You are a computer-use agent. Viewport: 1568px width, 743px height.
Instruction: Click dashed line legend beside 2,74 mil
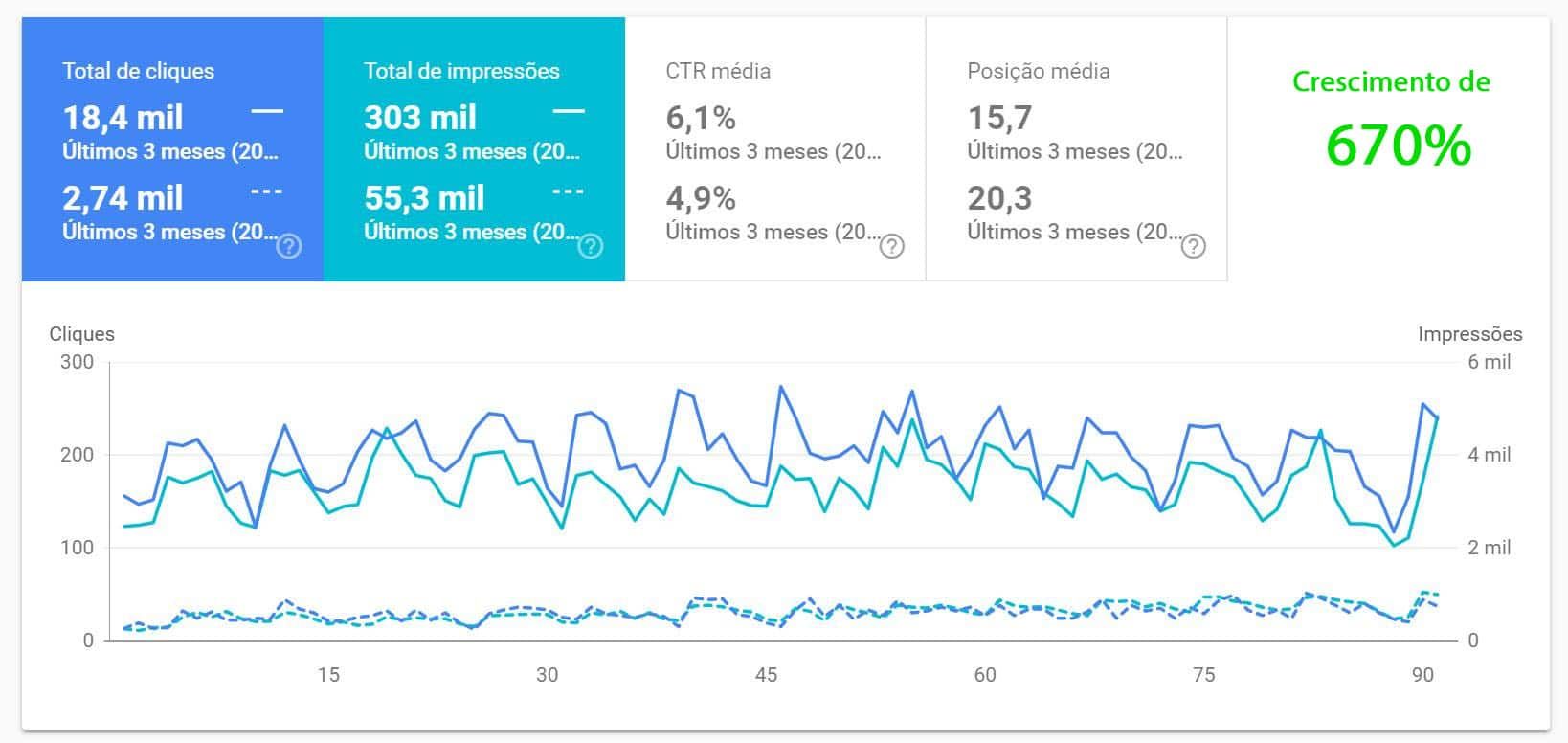(x=267, y=192)
